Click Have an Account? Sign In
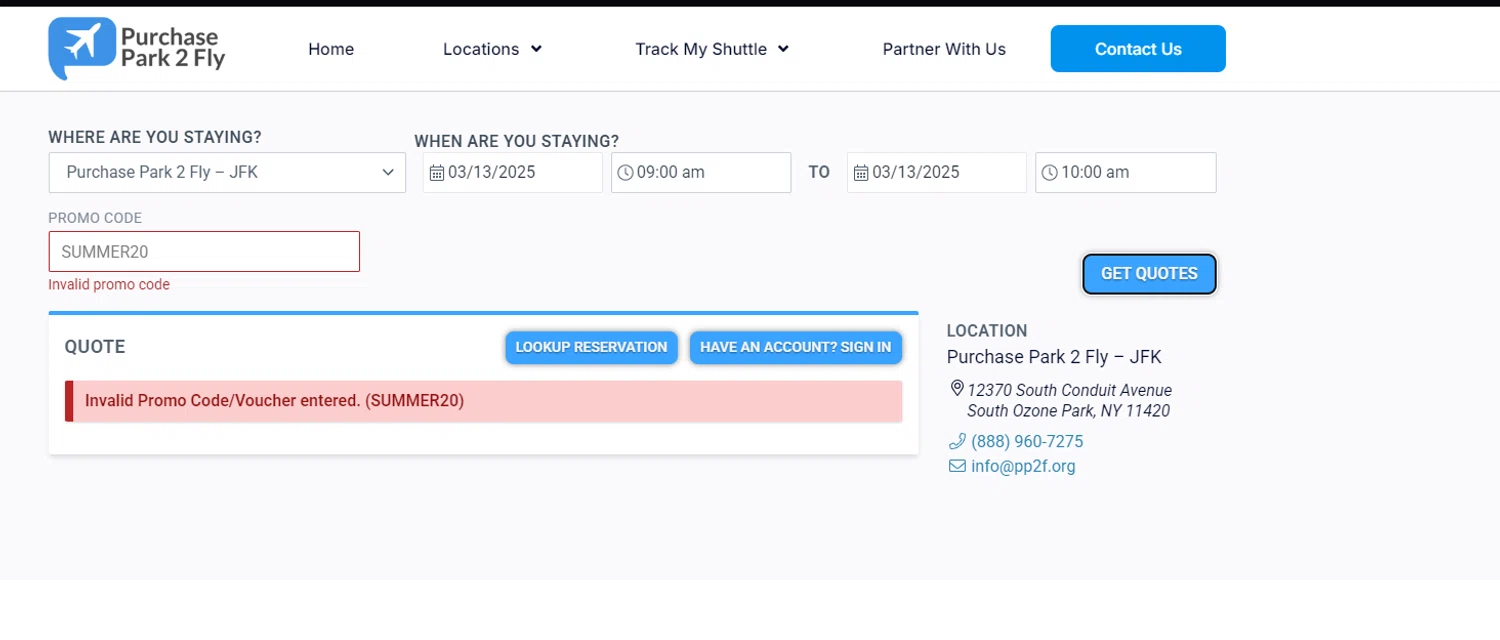 pos(795,348)
